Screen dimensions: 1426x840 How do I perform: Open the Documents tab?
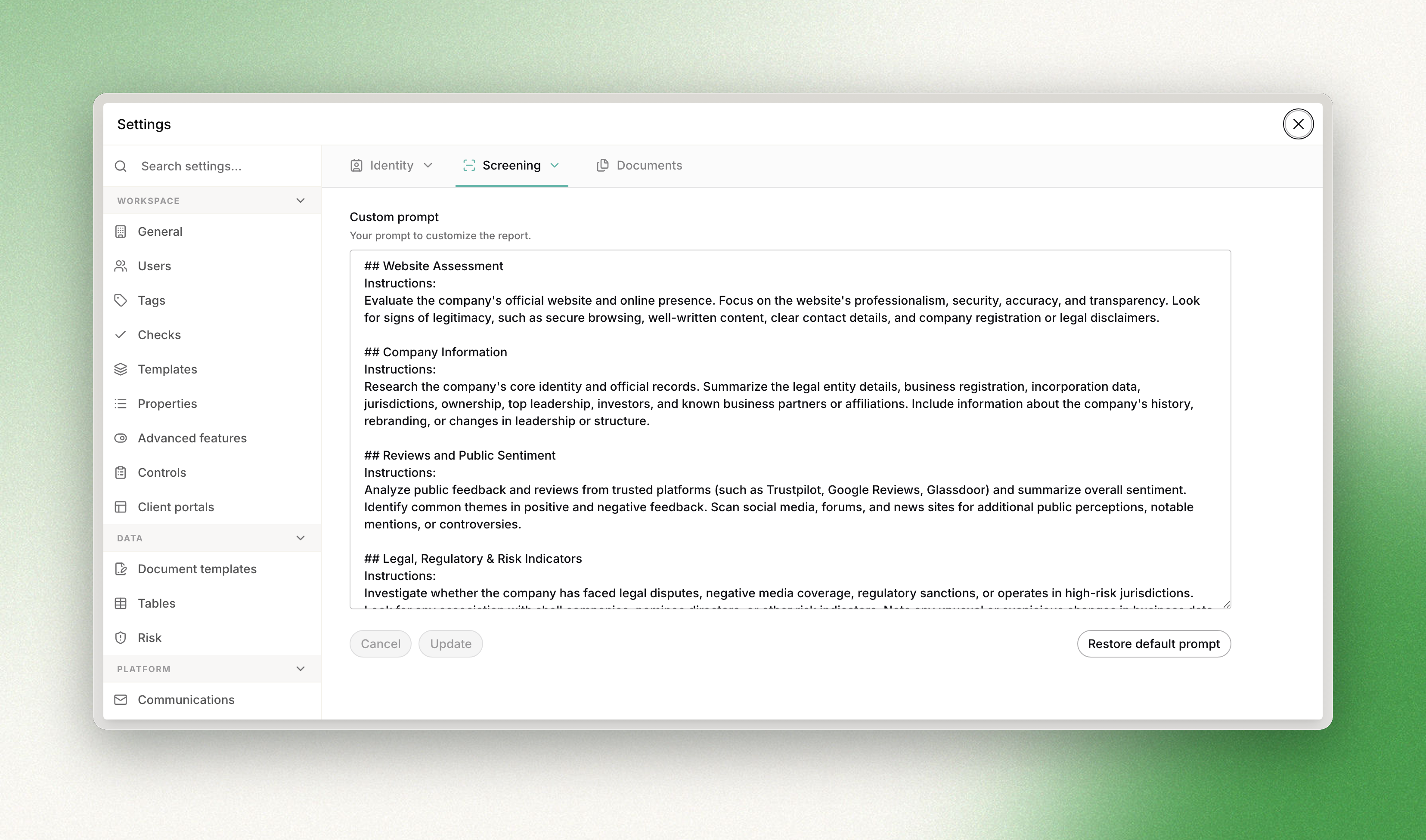[x=639, y=165]
